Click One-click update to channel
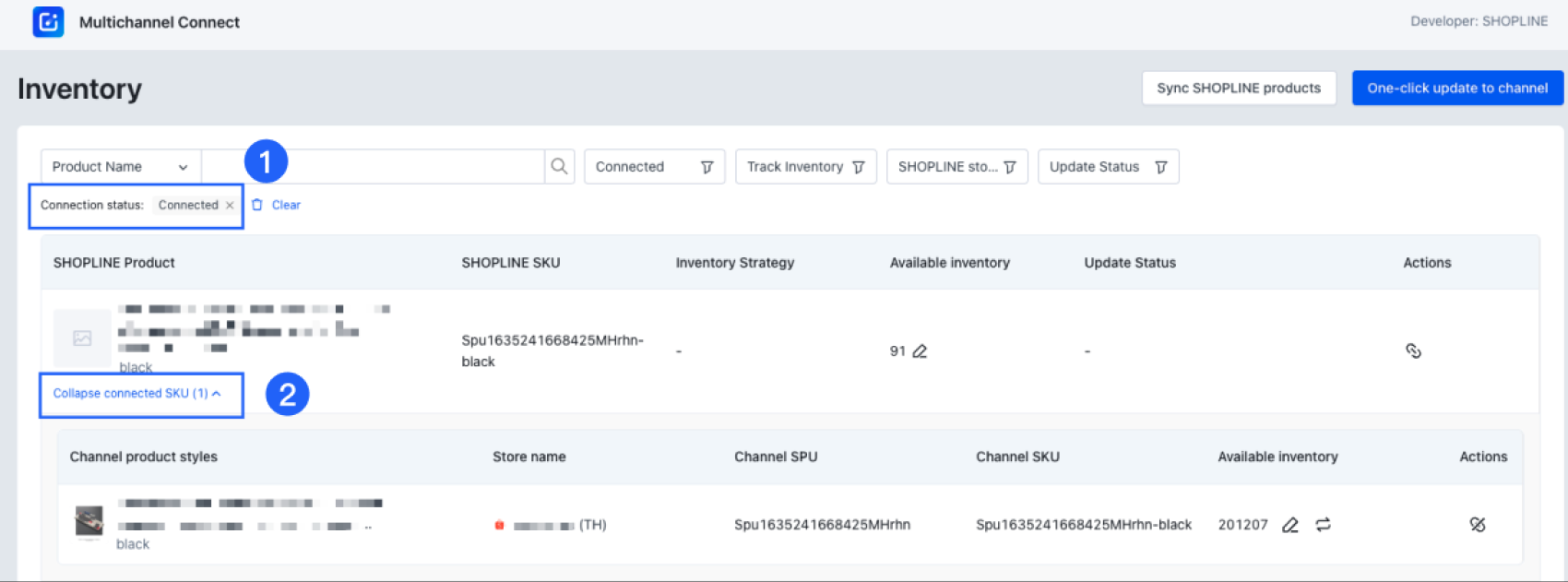 [1457, 89]
